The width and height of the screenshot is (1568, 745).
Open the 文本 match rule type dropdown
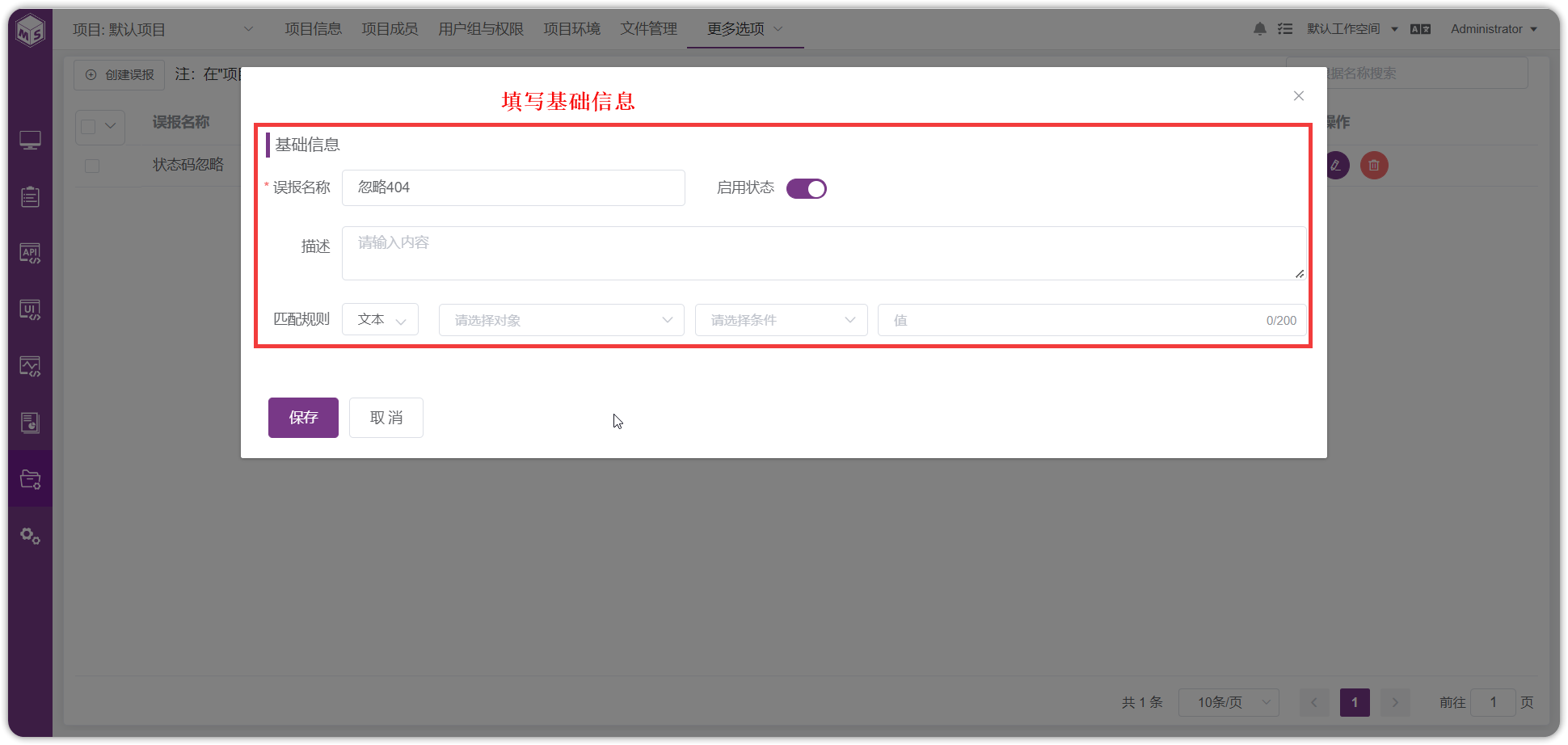(x=380, y=319)
